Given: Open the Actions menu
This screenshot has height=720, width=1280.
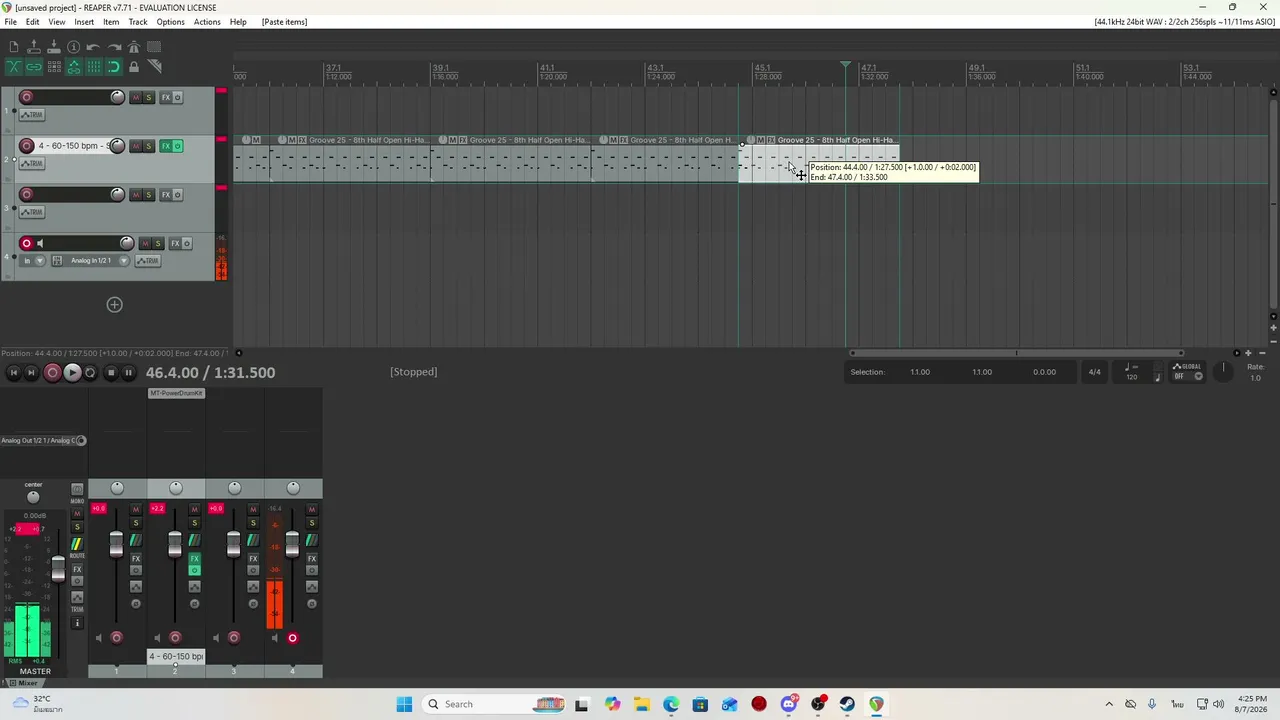Looking at the screenshot, I should (x=207, y=22).
